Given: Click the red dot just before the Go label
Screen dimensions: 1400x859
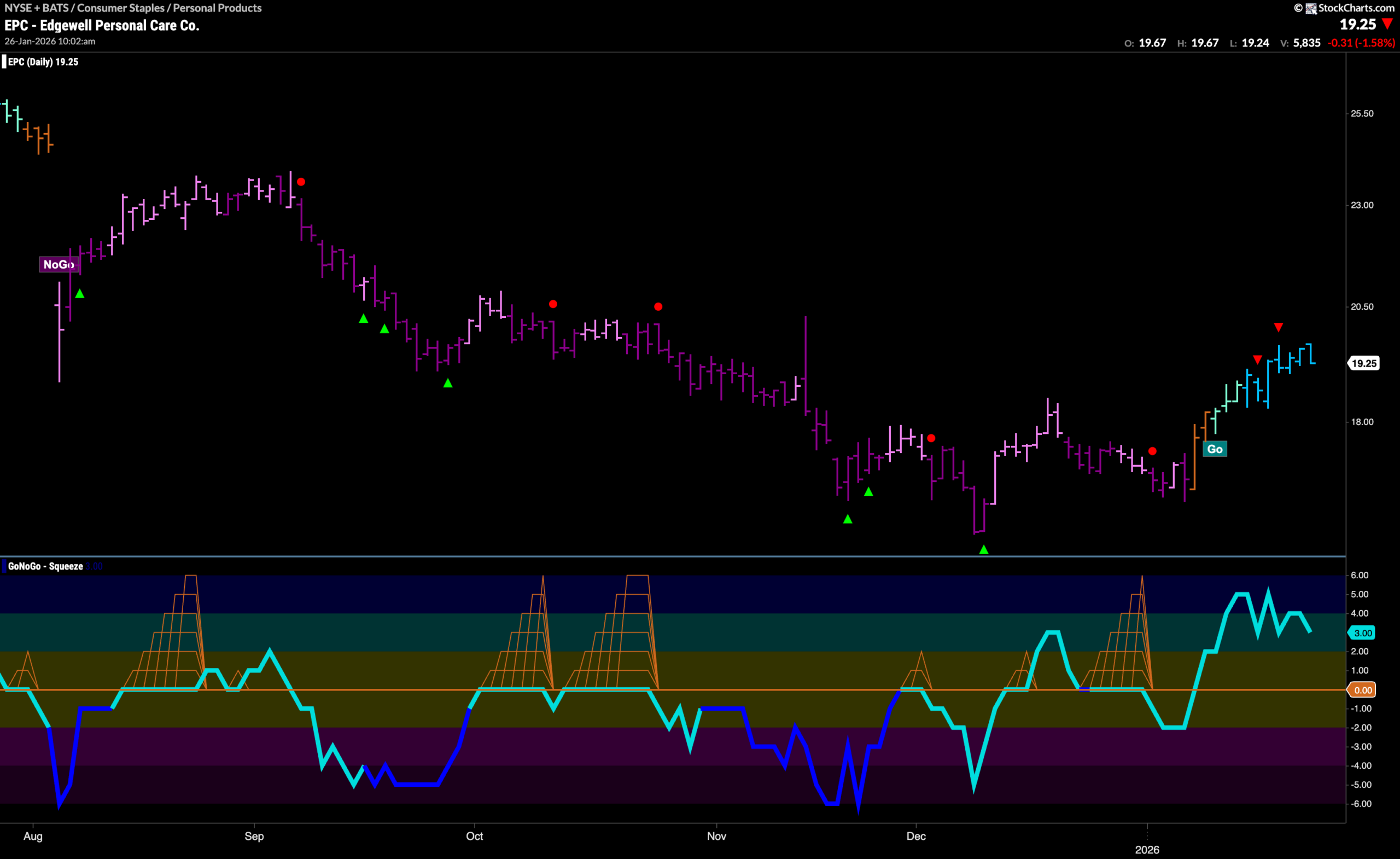Looking at the screenshot, I should pyautogui.click(x=1152, y=451).
